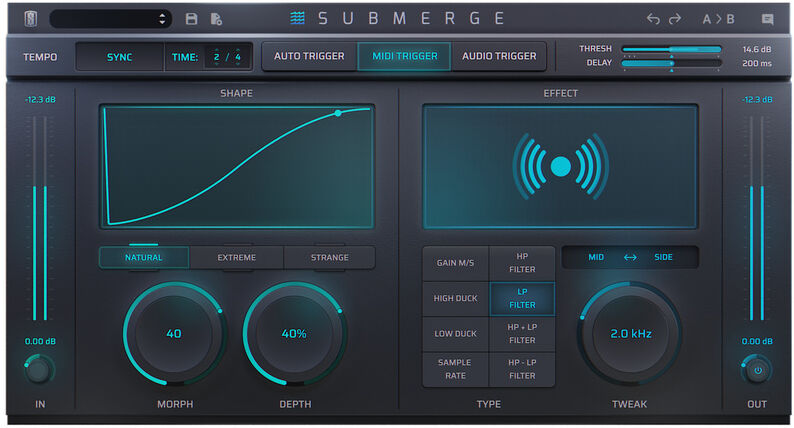Select LP FILTER effect type
This screenshot has height=428, width=794.
coord(522,298)
